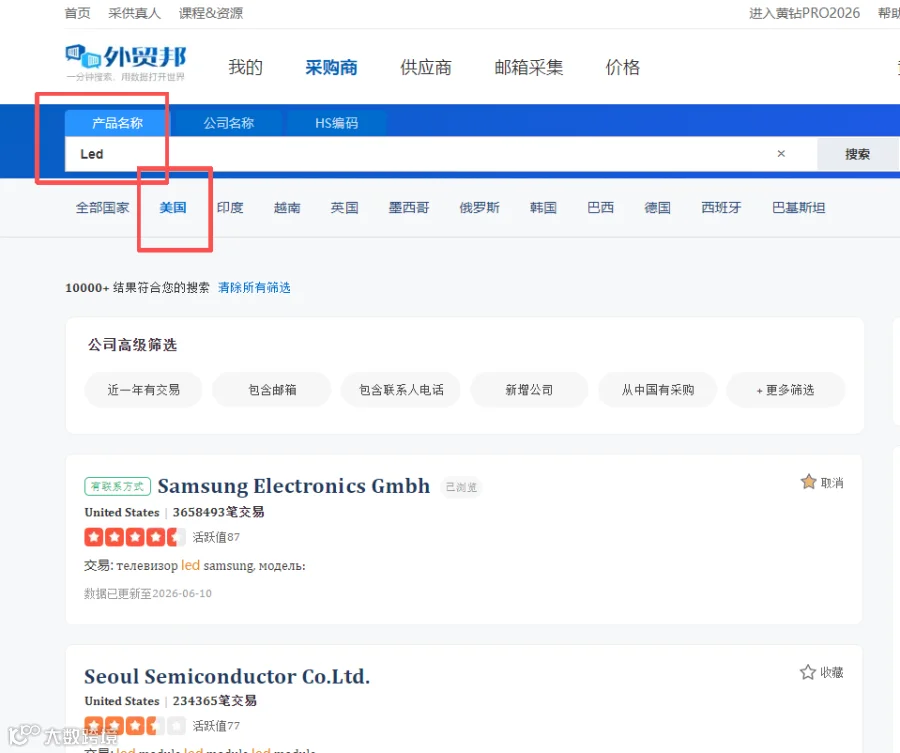Select the 供应商 navigation item
Image resolution: width=900 pixels, height=753 pixels.
tap(426, 67)
